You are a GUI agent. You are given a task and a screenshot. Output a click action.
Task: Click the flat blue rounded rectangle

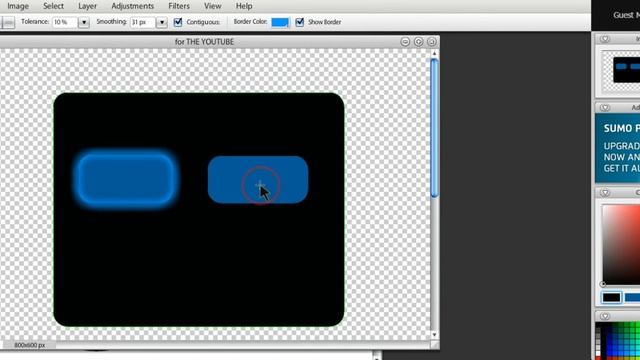[258, 180]
